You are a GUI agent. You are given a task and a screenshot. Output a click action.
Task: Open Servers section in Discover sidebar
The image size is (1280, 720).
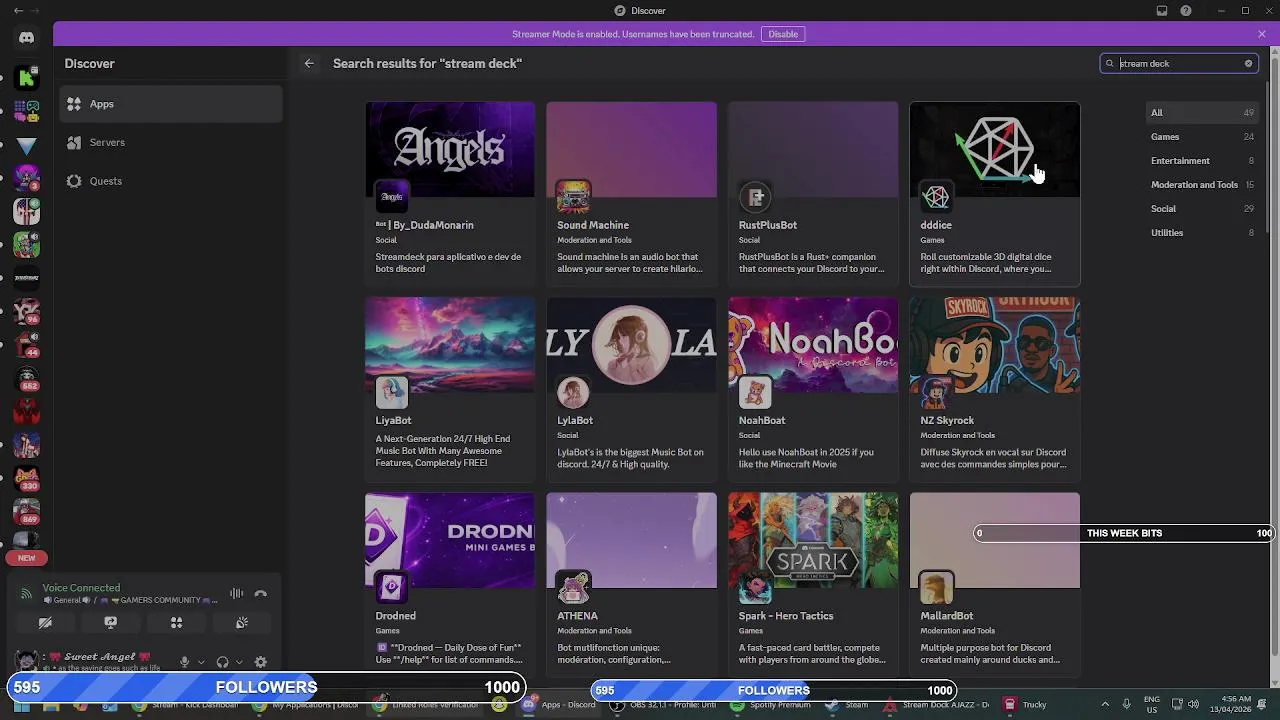171,142
